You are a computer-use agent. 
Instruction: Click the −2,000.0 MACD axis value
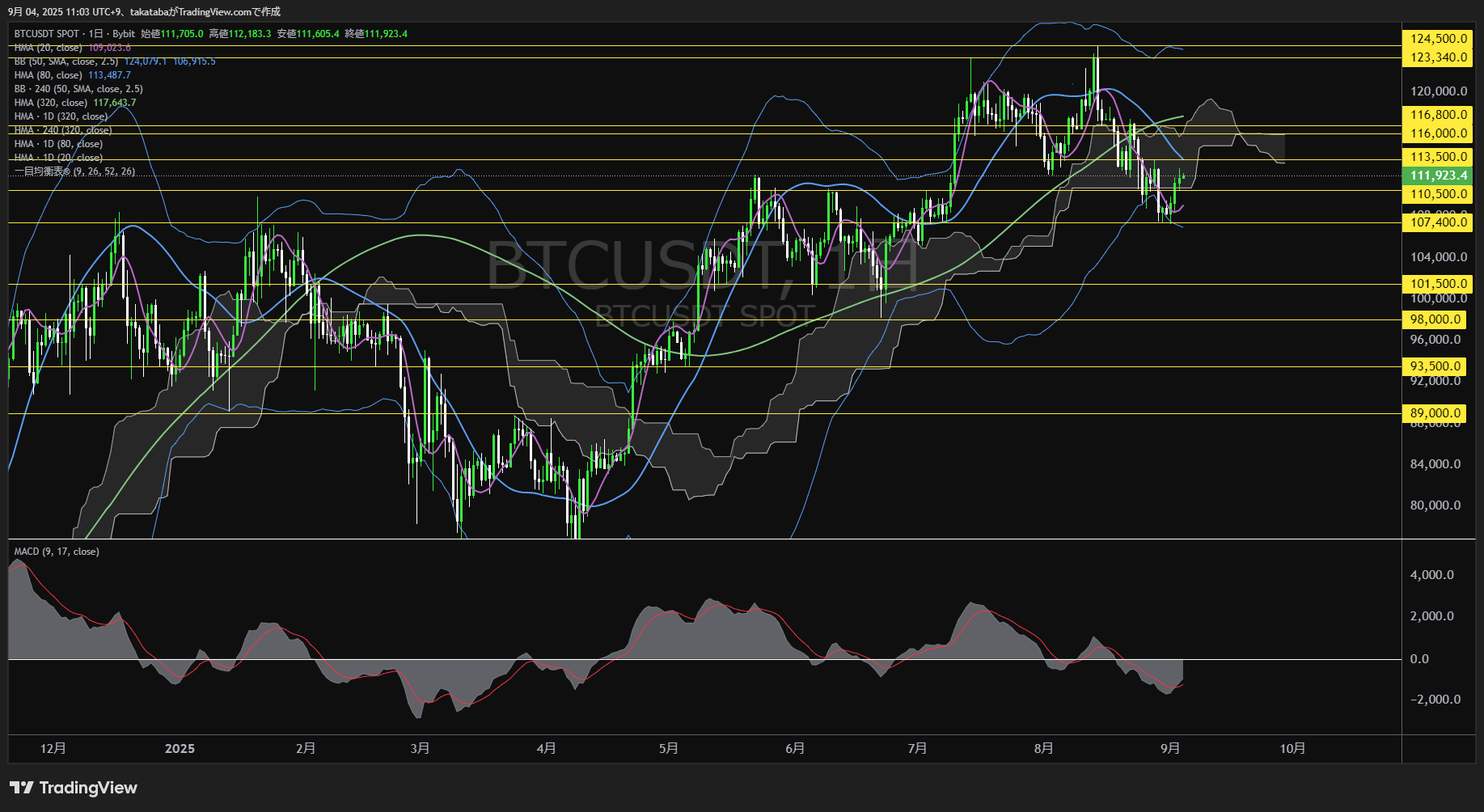click(1435, 700)
